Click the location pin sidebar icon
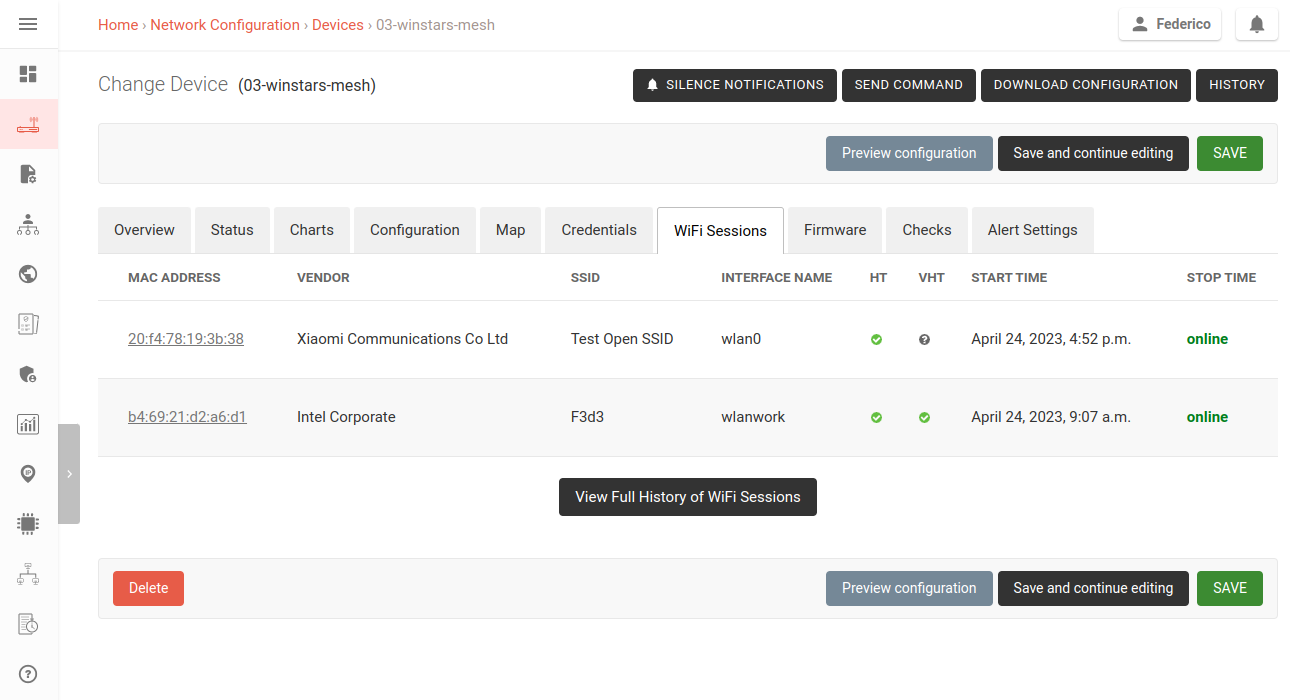The height and width of the screenshot is (700, 1290). click(28, 474)
